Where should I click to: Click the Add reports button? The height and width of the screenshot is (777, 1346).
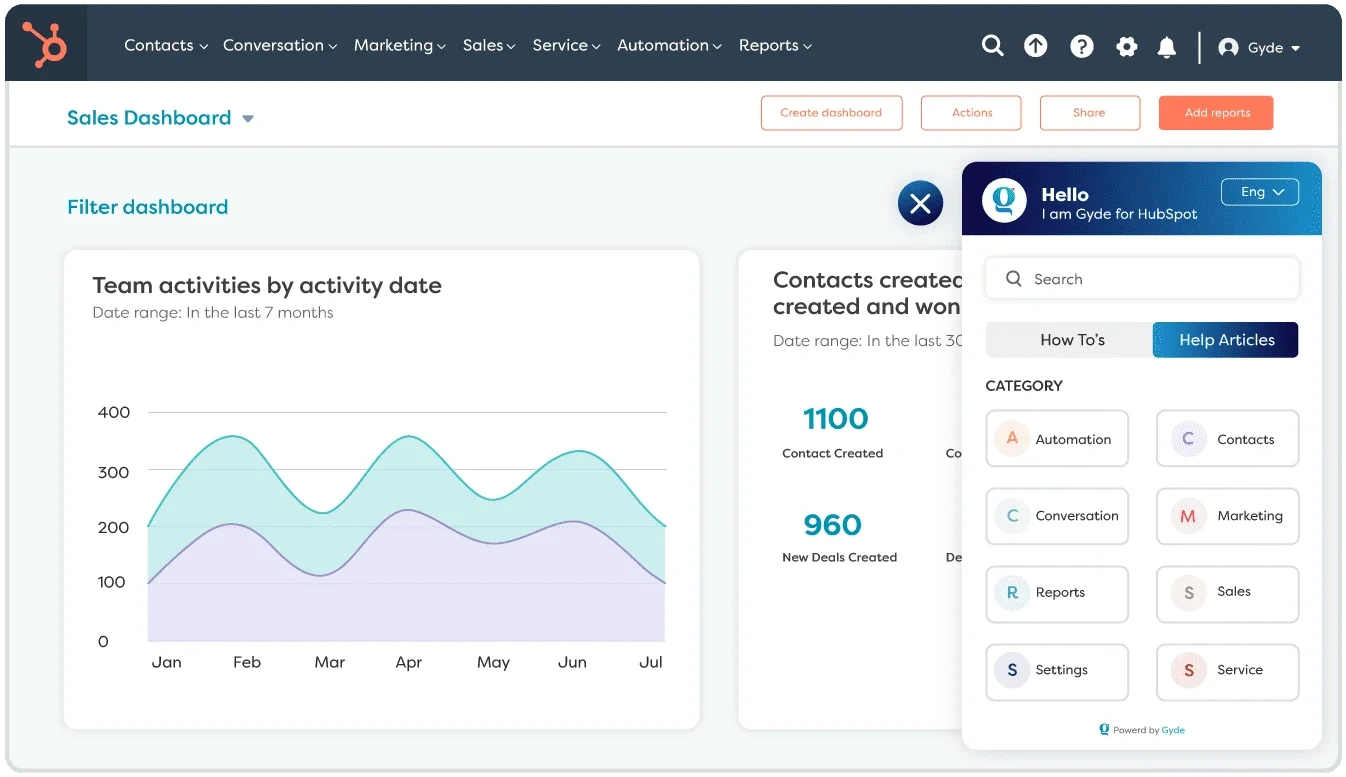(1216, 113)
